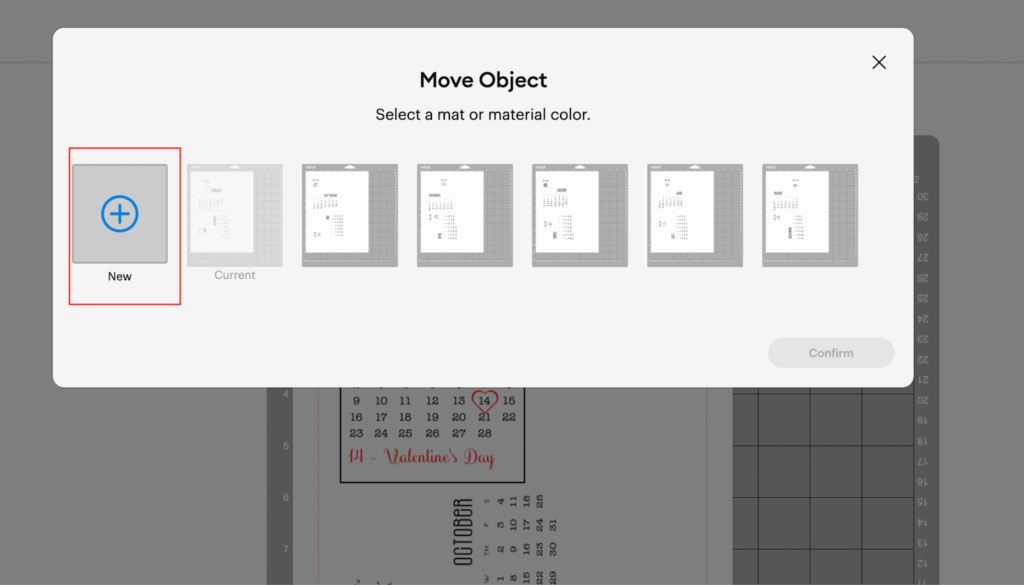Click the red heart around date 14
Screen dimensions: 1024x585
485,401
